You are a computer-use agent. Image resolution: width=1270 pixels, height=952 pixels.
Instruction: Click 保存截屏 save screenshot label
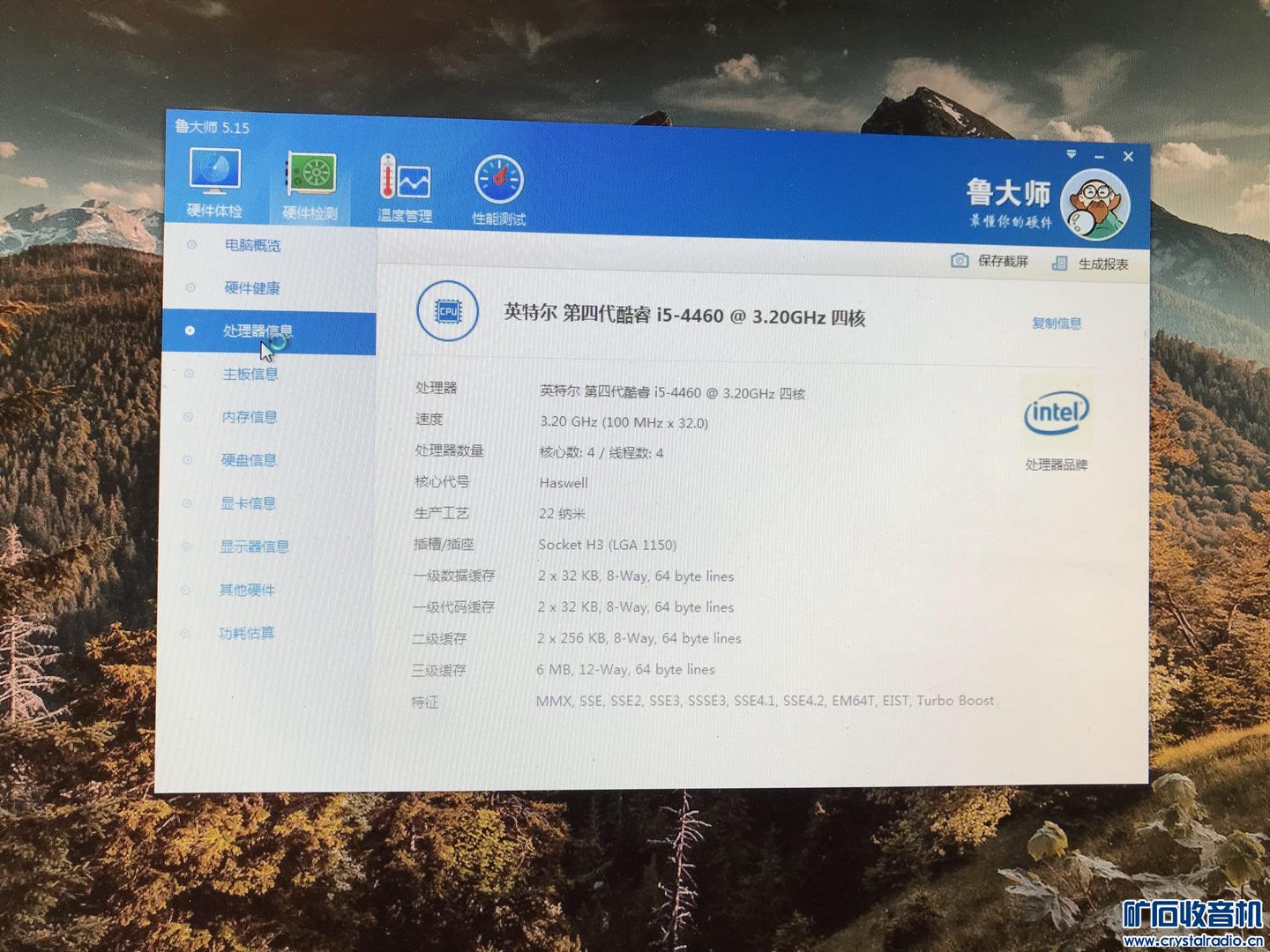click(1003, 261)
